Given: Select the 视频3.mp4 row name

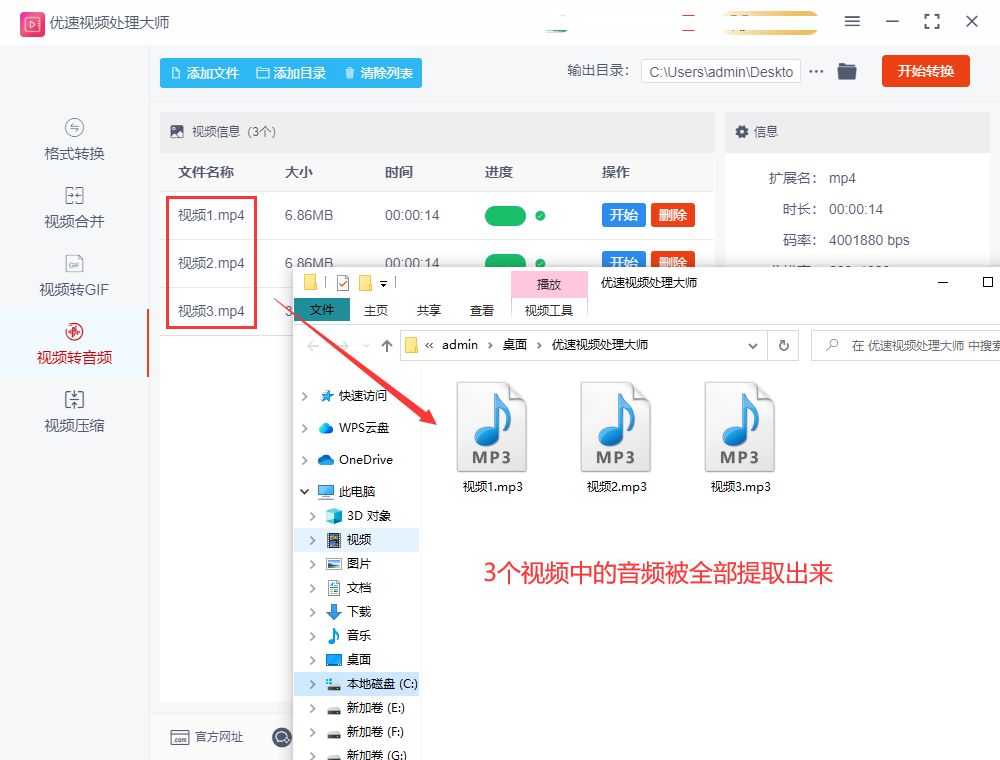Looking at the screenshot, I should coord(211,311).
